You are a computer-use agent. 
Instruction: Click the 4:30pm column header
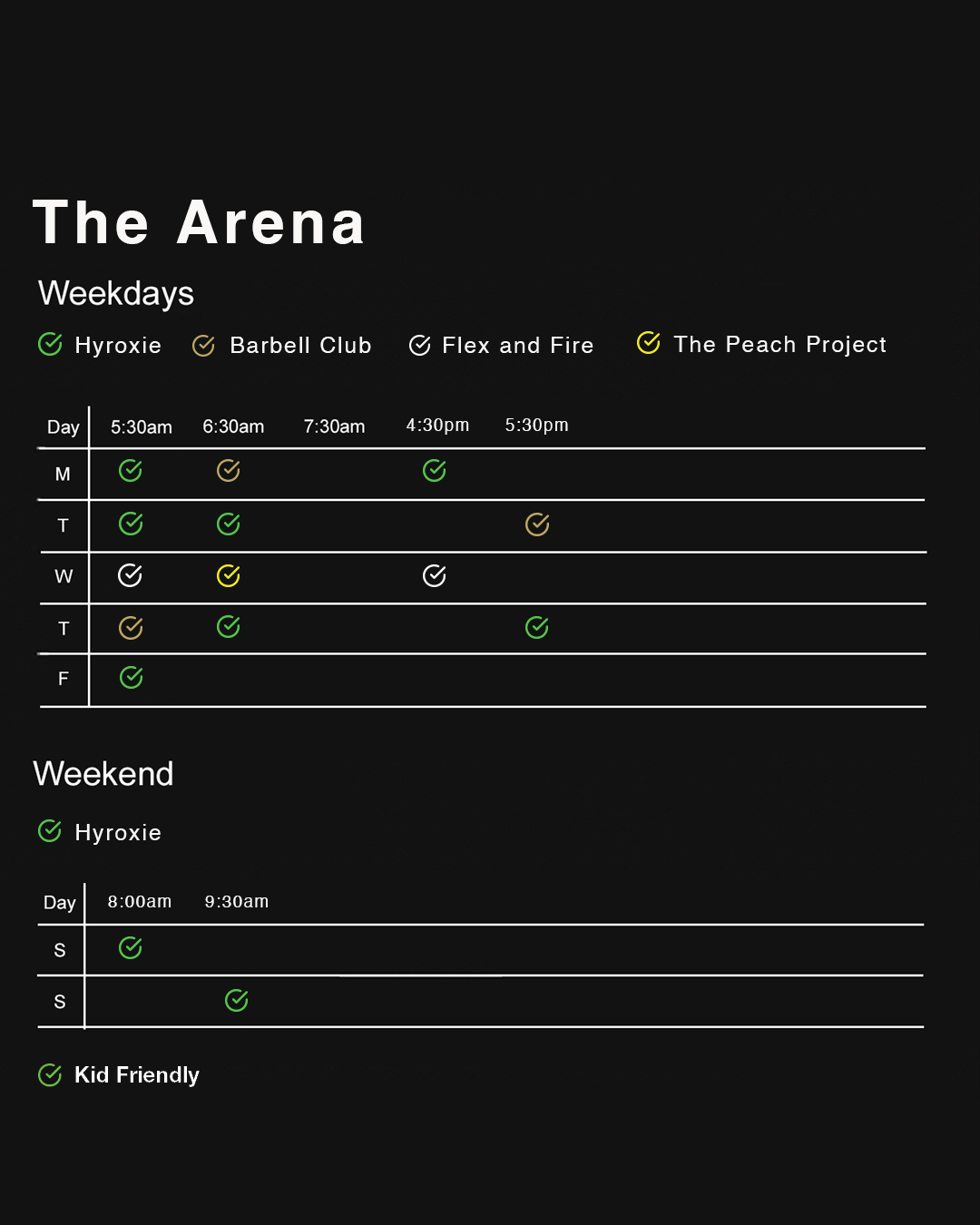[x=437, y=425]
